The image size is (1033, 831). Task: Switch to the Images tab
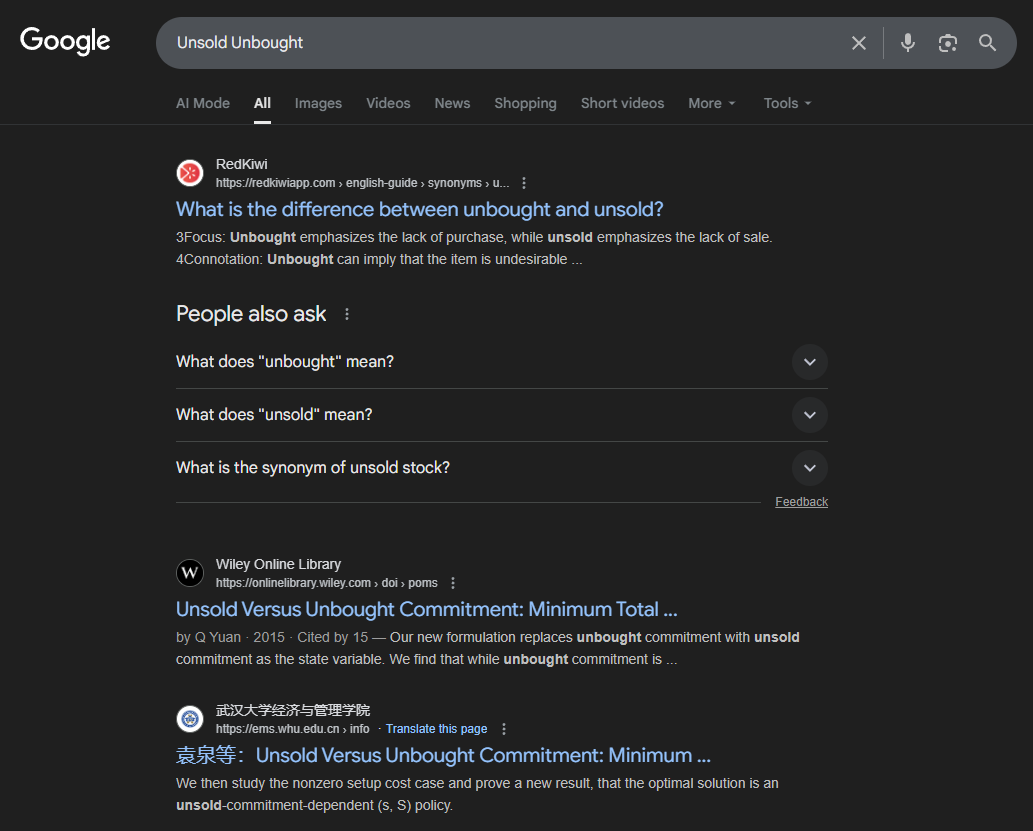(x=318, y=103)
